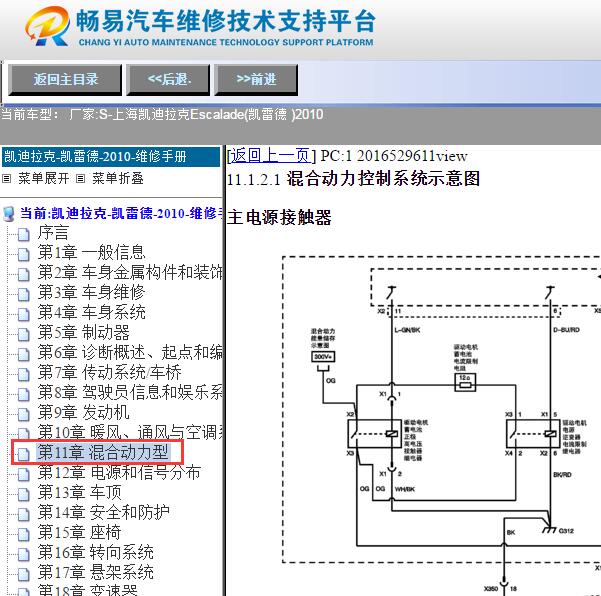The width and height of the screenshot is (601, 596).
Task: Open 第12章 电源和信号分布
Action: (119, 472)
